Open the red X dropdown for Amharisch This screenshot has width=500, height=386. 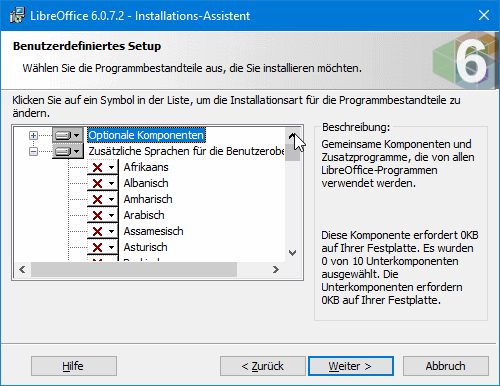coord(103,199)
